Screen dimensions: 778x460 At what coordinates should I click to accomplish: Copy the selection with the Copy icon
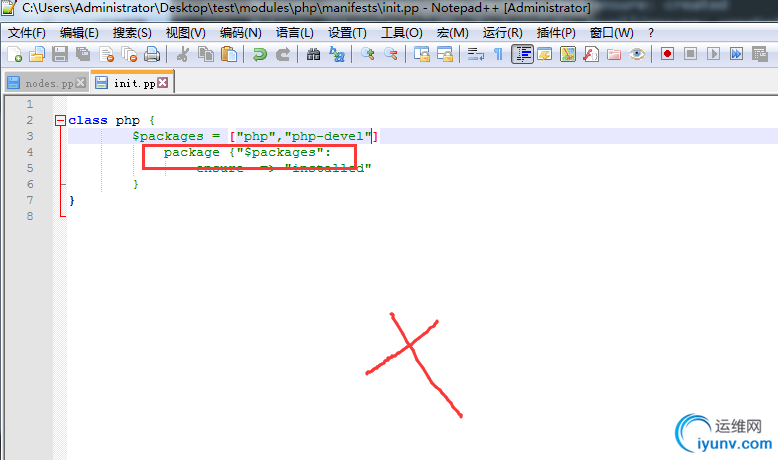tap(205, 54)
